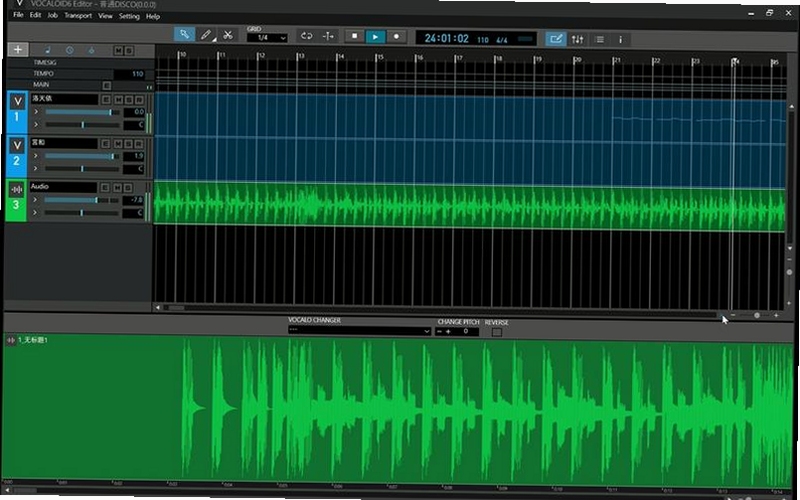The width and height of the screenshot is (800, 500).
Task: Select the arrow pointer tool
Action: coord(184,35)
